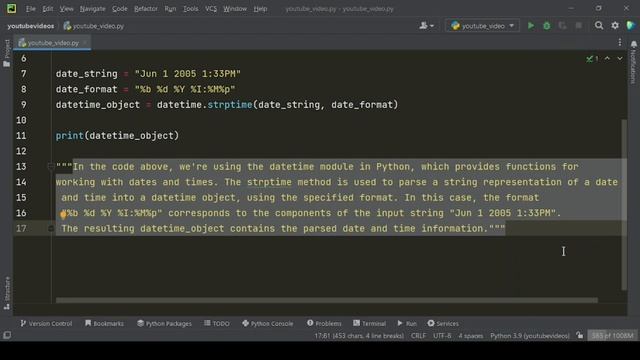Click youtubevideos project breadcrumb
640x360 pixels.
31,26
